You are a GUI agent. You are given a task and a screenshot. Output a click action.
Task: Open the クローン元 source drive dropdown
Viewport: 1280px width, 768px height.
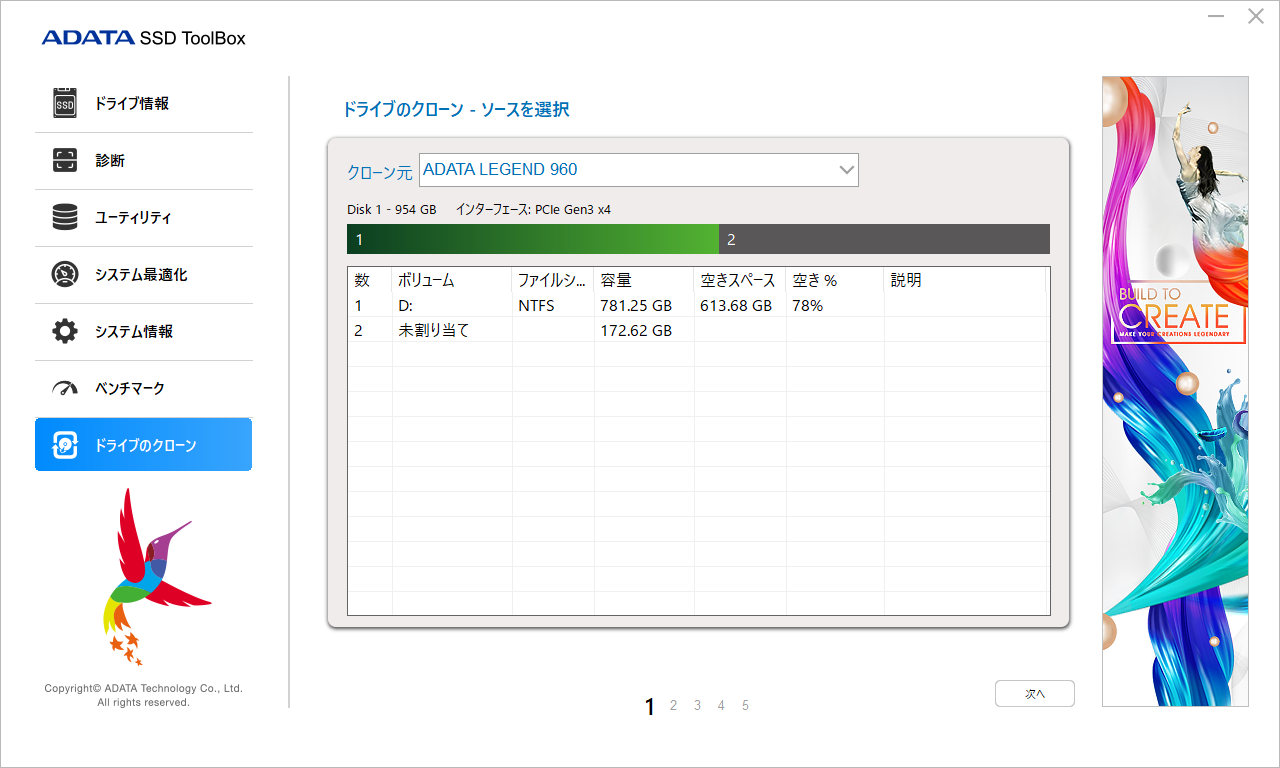[845, 169]
